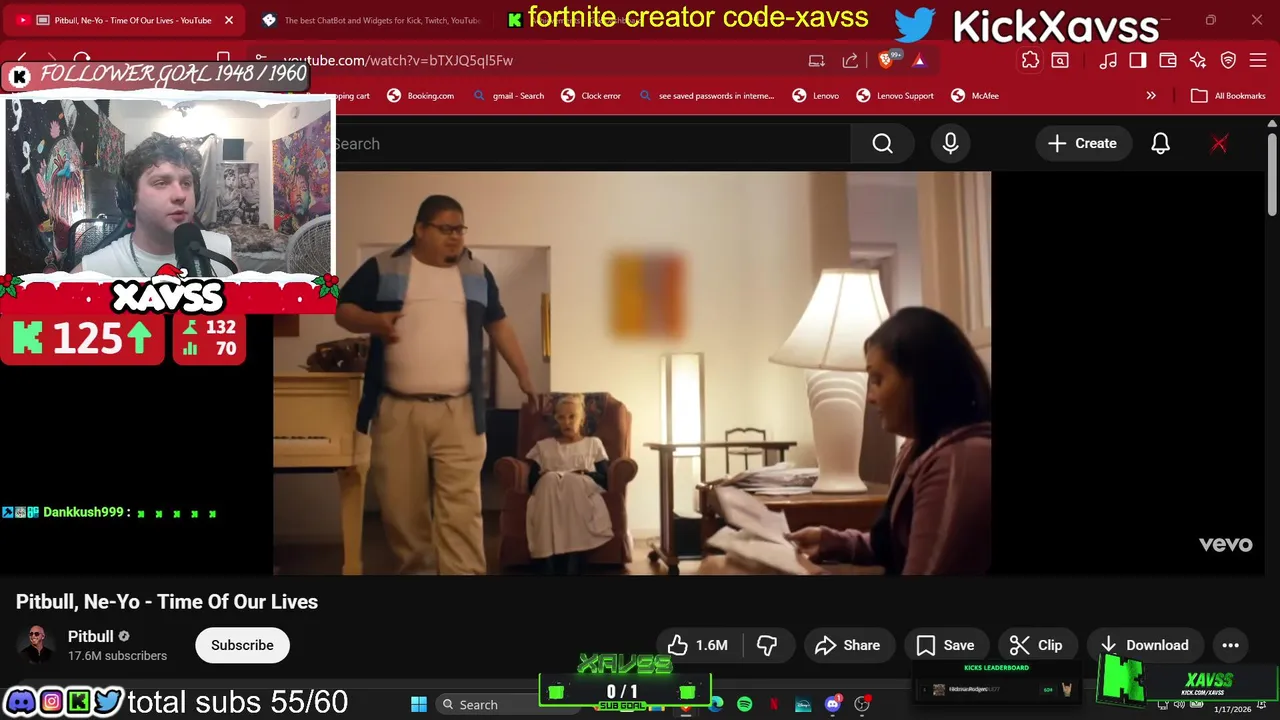This screenshot has height=720, width=1280.
Task: Clip the video with scissors button
Action: point(1036,645)
